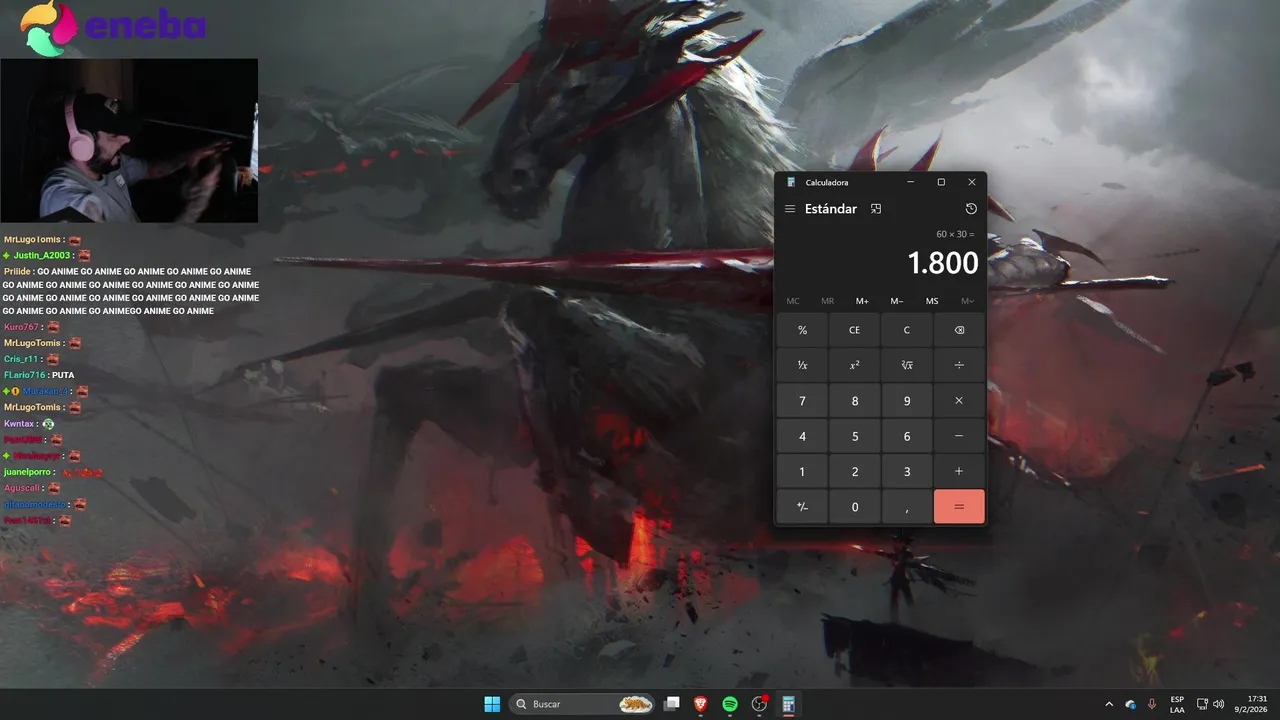Click the 1.800 result display
Image resolution: width=1280 pixels, height=720 pixels.
tap(942, 263)
